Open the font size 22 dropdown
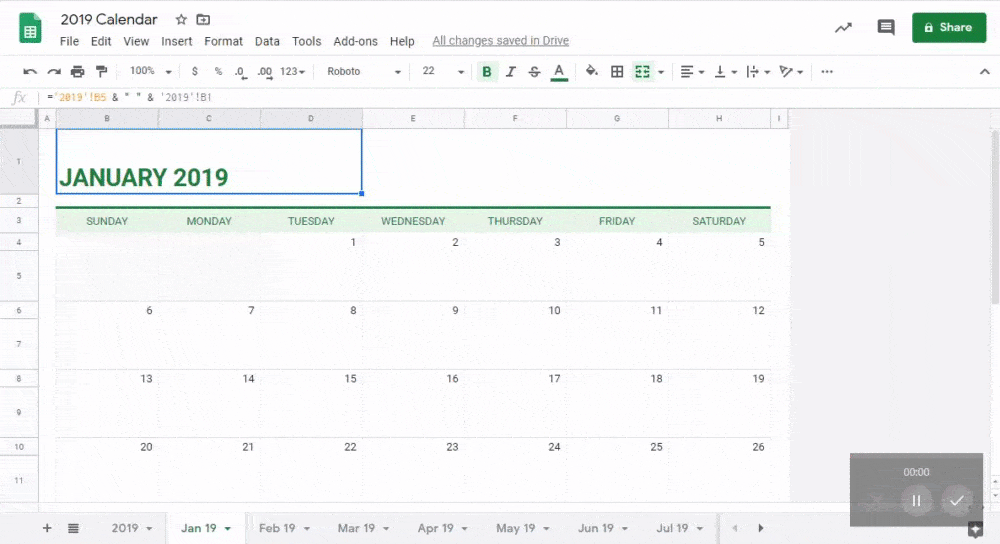 (443, 72)
